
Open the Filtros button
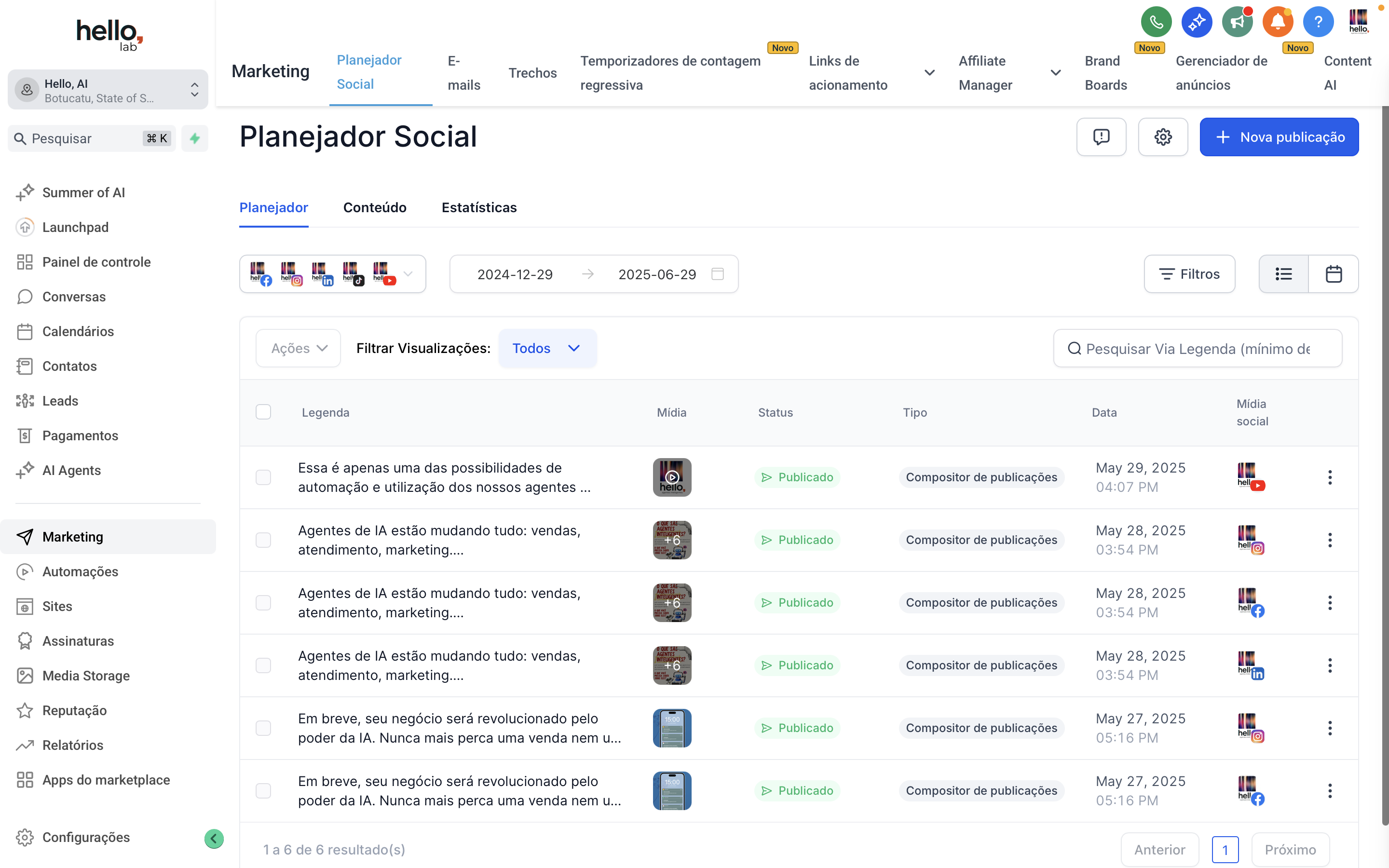1189,274
